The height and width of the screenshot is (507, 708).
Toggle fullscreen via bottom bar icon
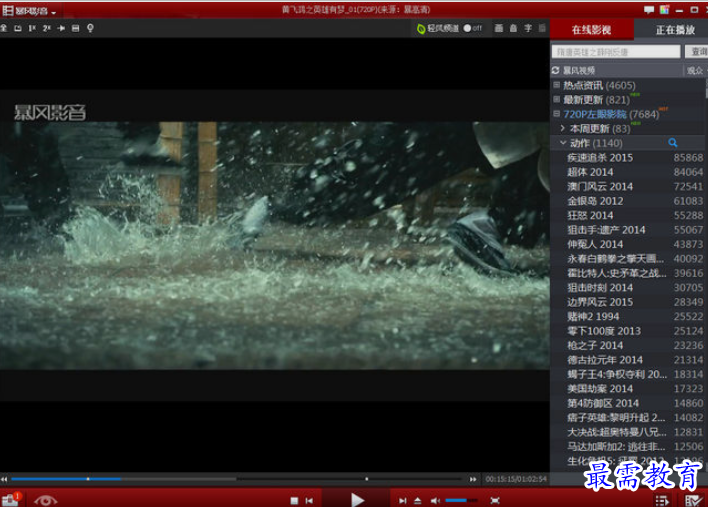pyautogui.click(x=495, y=500)
